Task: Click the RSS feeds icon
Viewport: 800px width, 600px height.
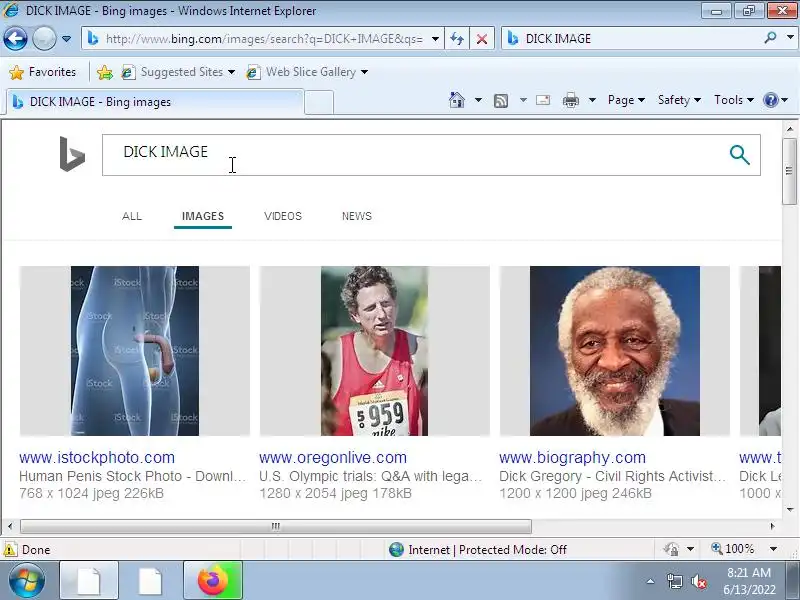Action: 501,101
